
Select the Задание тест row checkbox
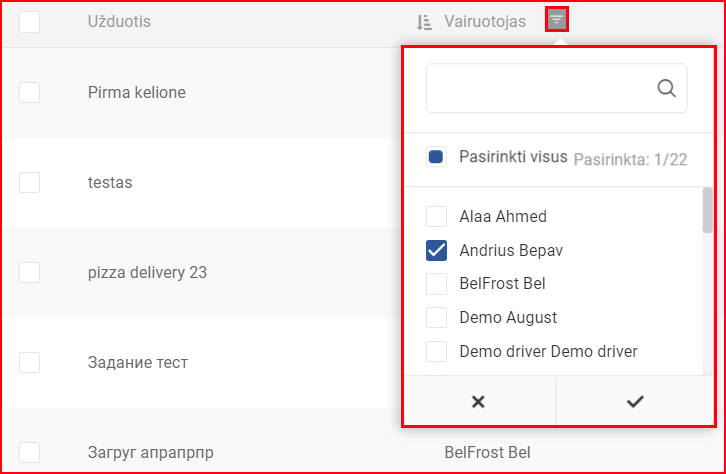(x=29, y=362)
